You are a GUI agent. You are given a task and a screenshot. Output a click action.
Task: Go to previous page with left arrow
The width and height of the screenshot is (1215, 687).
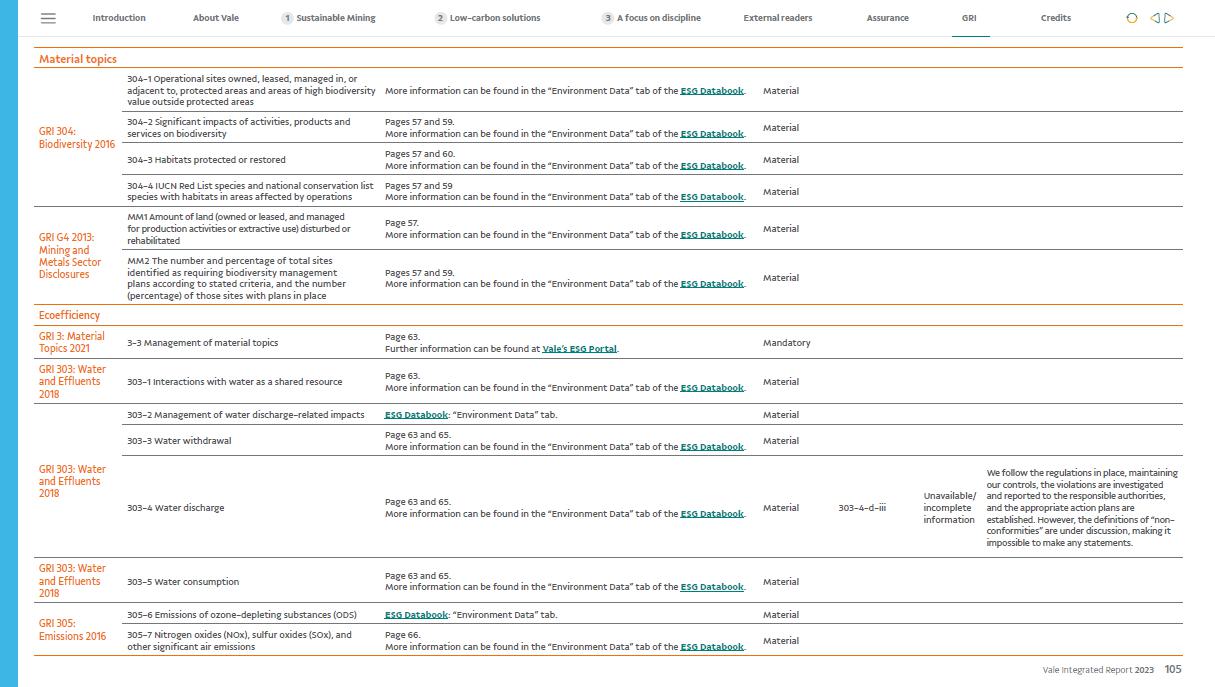point(1155,18)
